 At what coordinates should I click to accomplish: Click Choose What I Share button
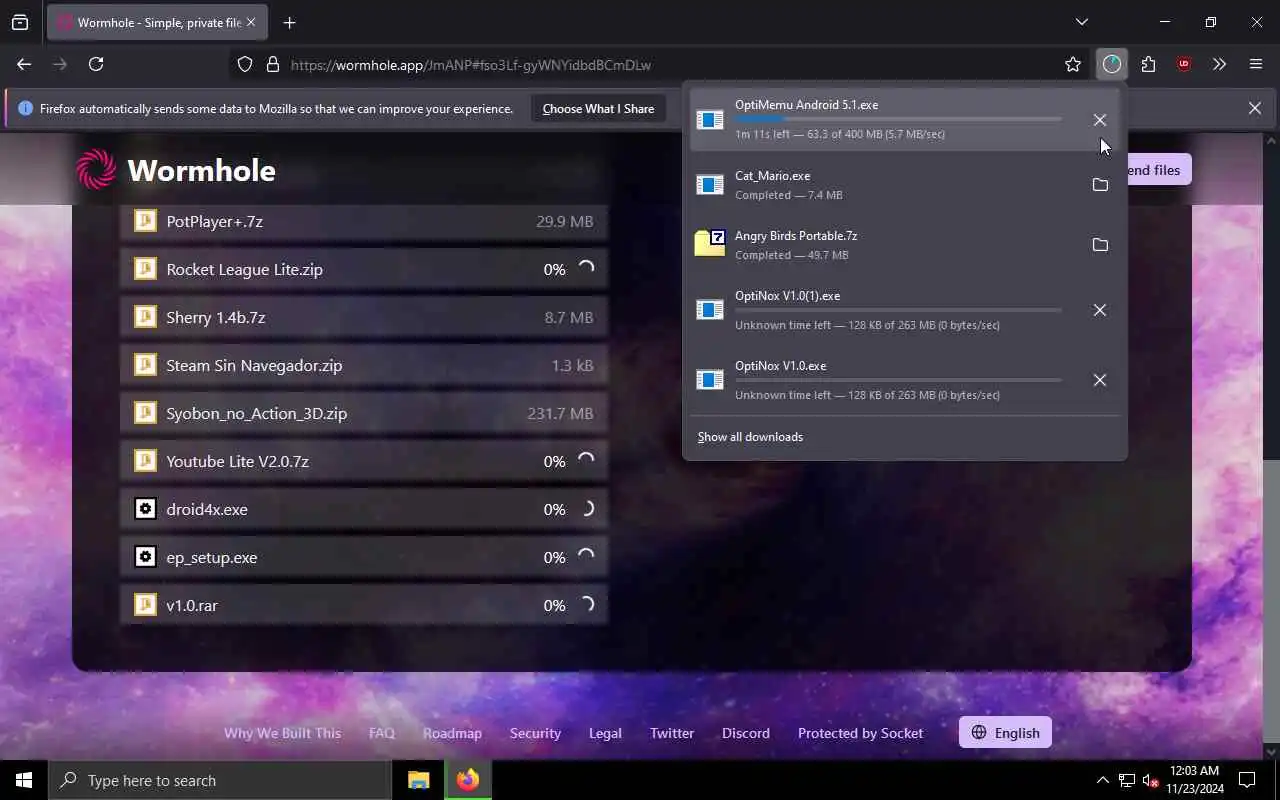(x=598, y=108)
